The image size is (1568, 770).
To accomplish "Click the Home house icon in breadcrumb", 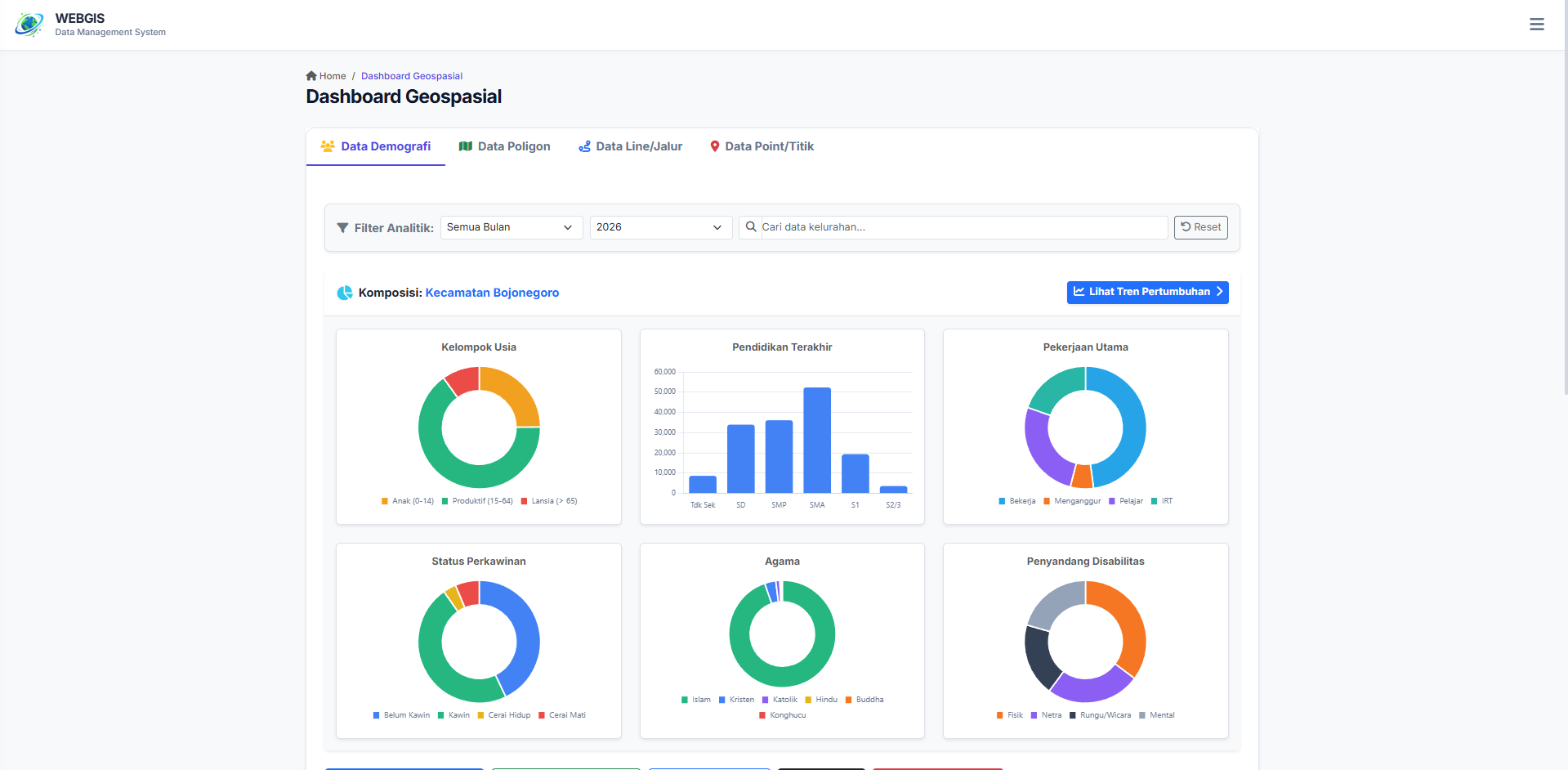I will click(311, 76).
